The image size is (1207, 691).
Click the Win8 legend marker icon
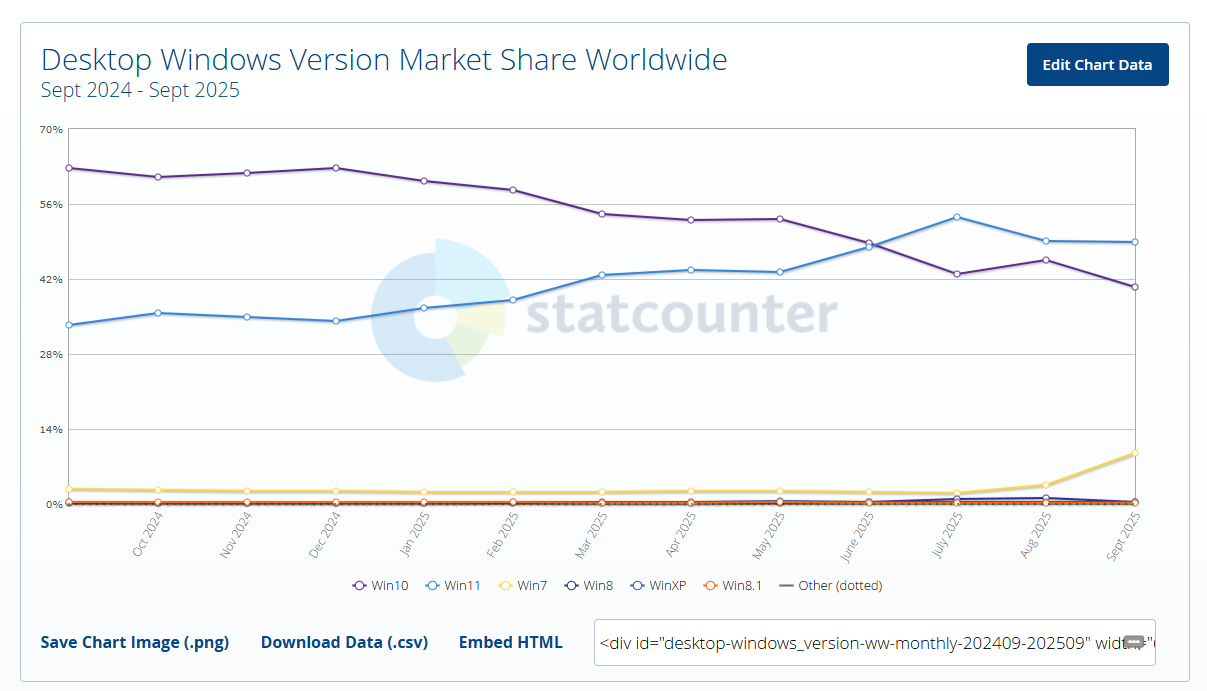(571, 586)
